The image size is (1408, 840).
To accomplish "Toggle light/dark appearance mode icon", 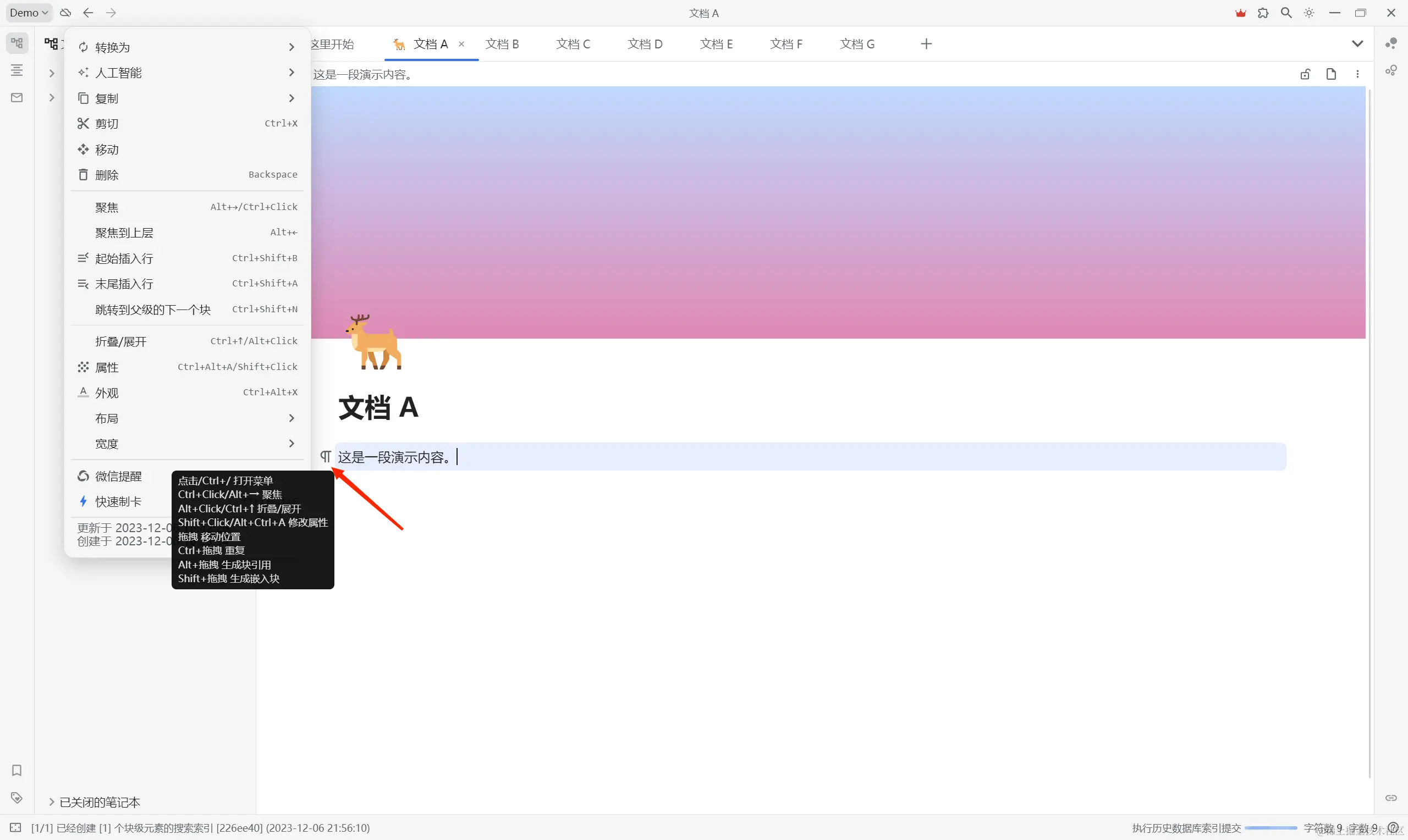I will click(1309, 13).
